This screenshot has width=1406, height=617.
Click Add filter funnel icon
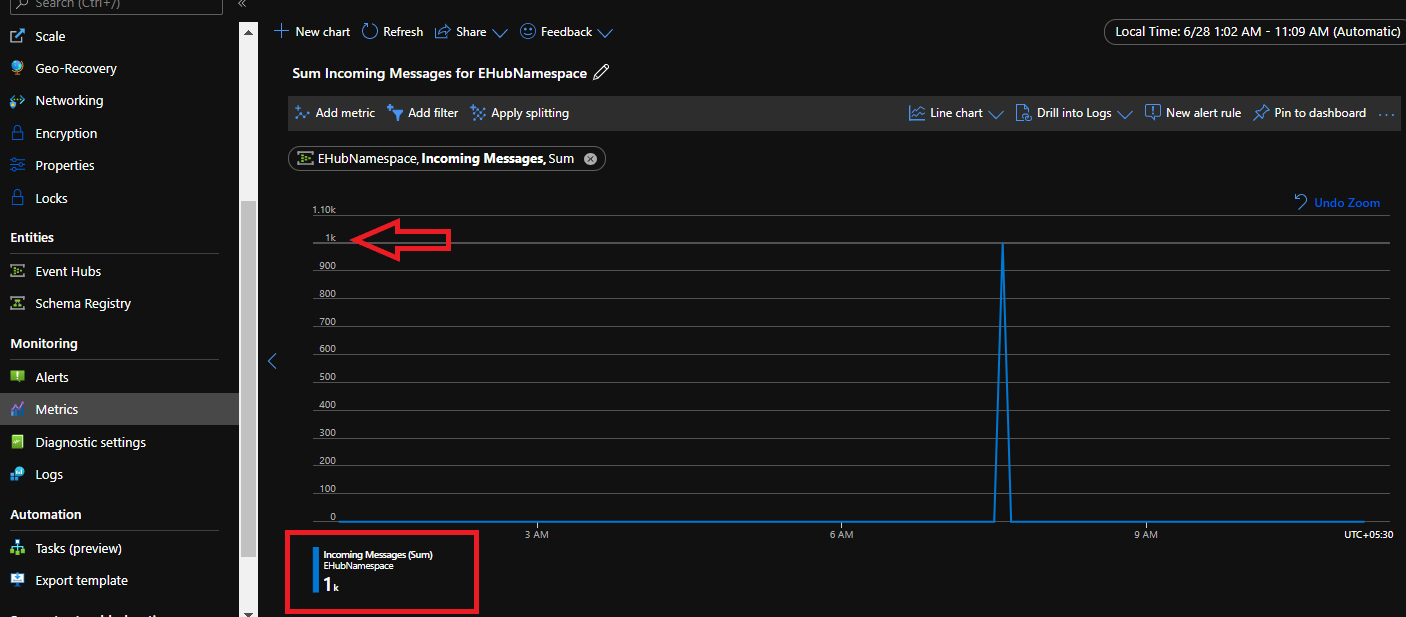pos(395,113)
